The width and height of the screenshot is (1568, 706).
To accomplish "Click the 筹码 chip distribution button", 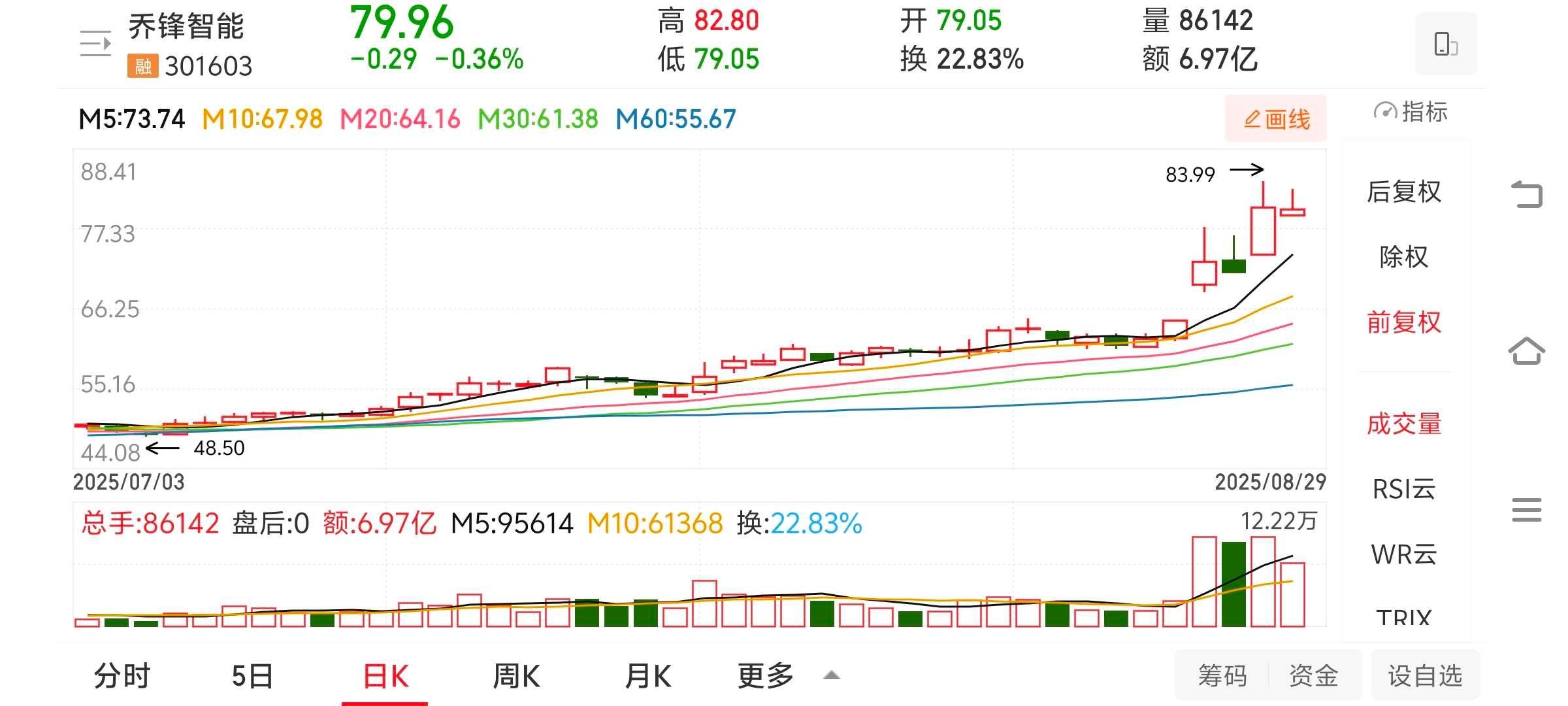I will (1222, 675).
